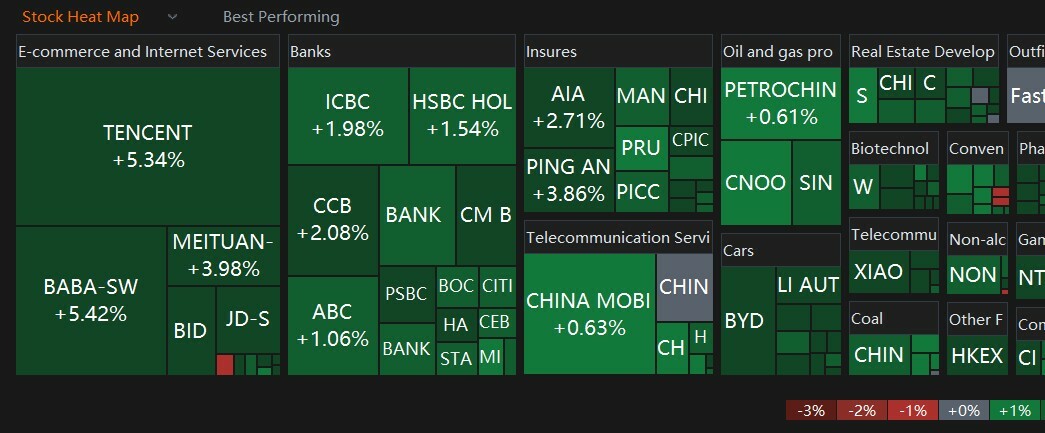Open the MEITUAN +3.98% tile
This screenshot has width=1045, height=433.
[223, 255]
